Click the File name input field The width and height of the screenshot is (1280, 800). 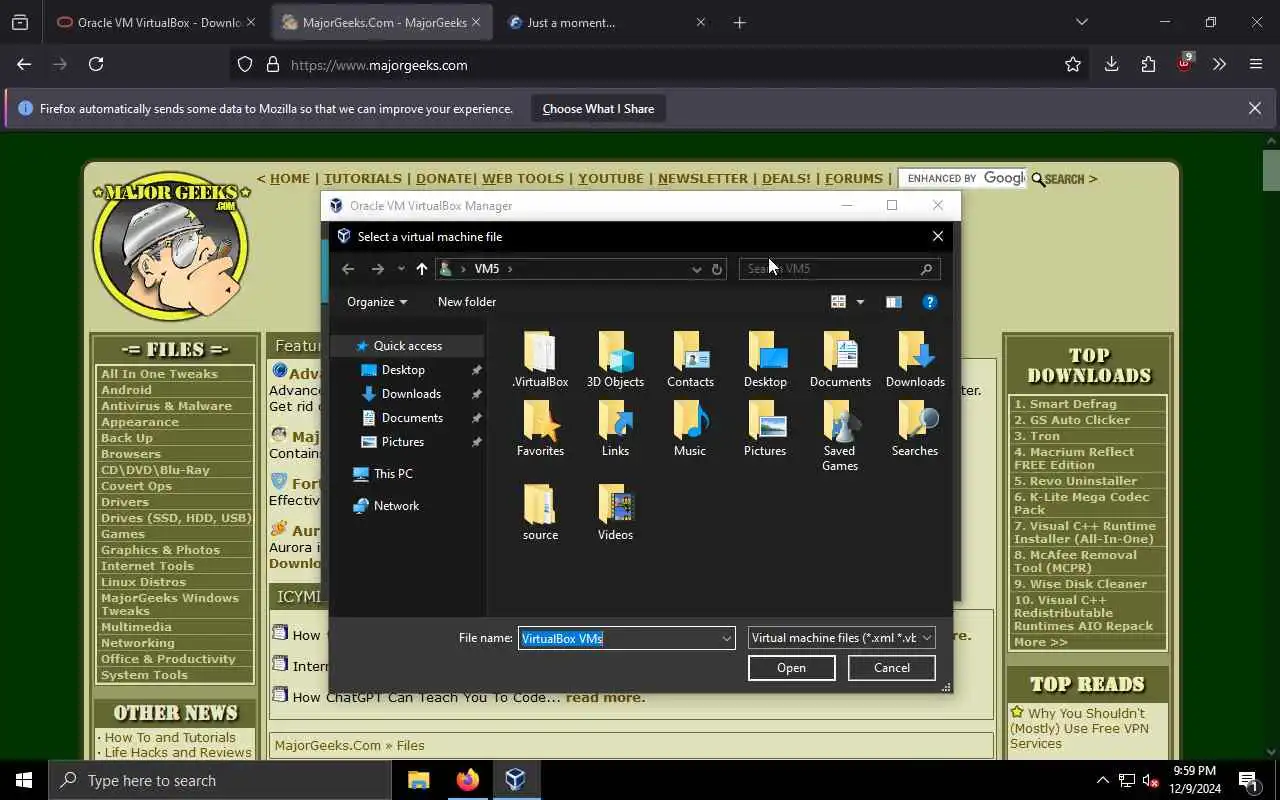(618, 638)
